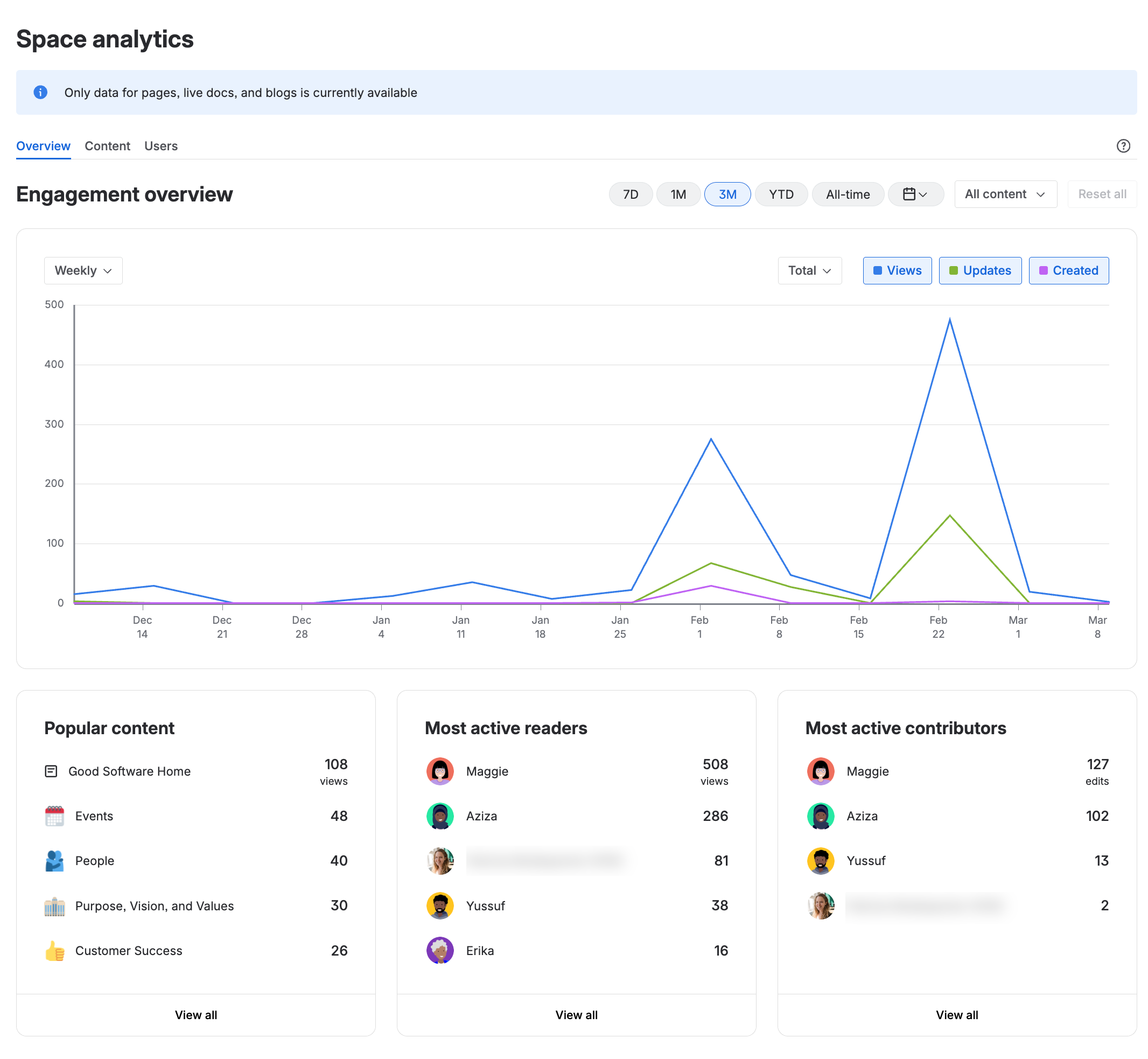
Task: Select the 7D time range
Action: pyautogui.click(x=630, y=194)
